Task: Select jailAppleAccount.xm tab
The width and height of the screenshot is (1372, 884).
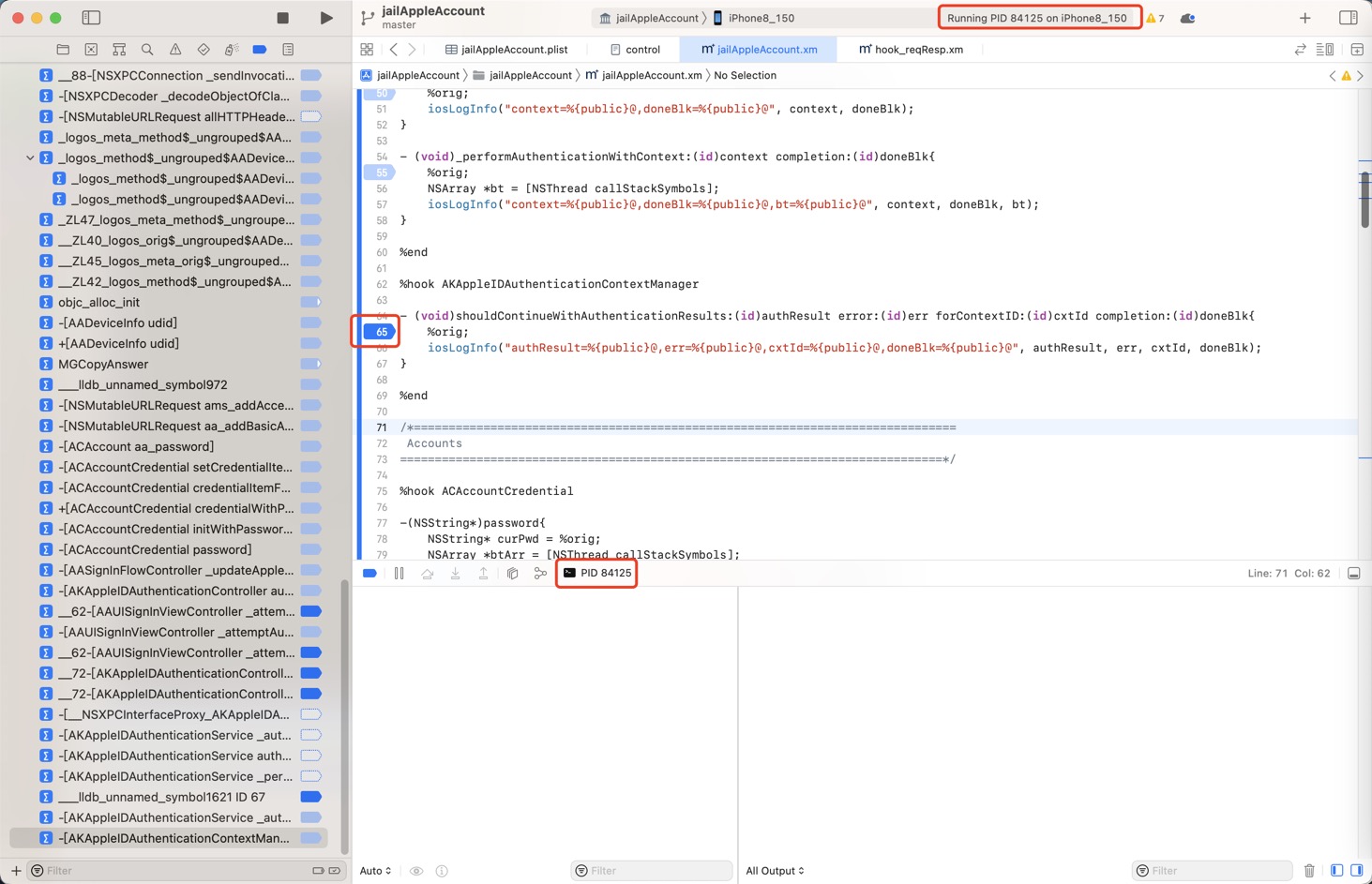Action: 760,50
